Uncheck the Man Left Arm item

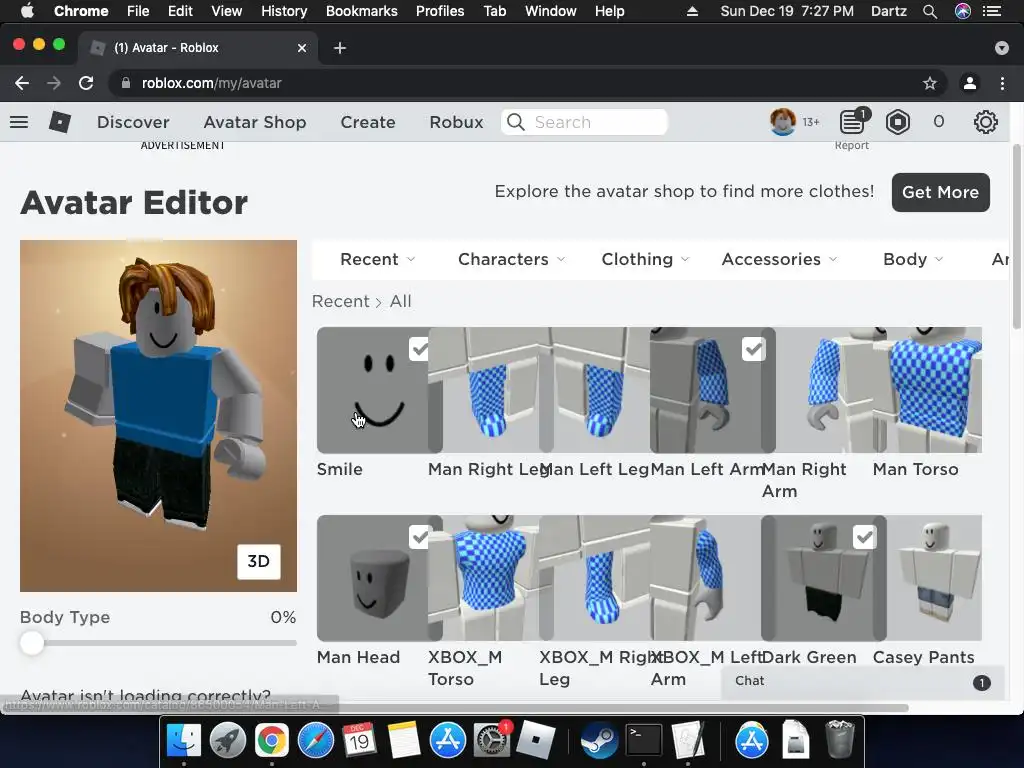pyautogui.click(x=753, y=349)
